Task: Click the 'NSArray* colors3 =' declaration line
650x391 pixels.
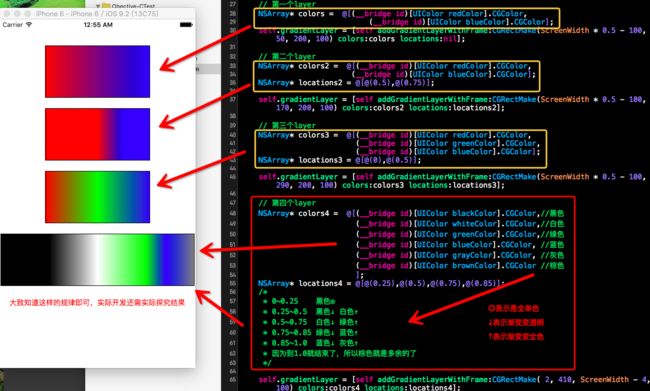Action: click(394, 135)
